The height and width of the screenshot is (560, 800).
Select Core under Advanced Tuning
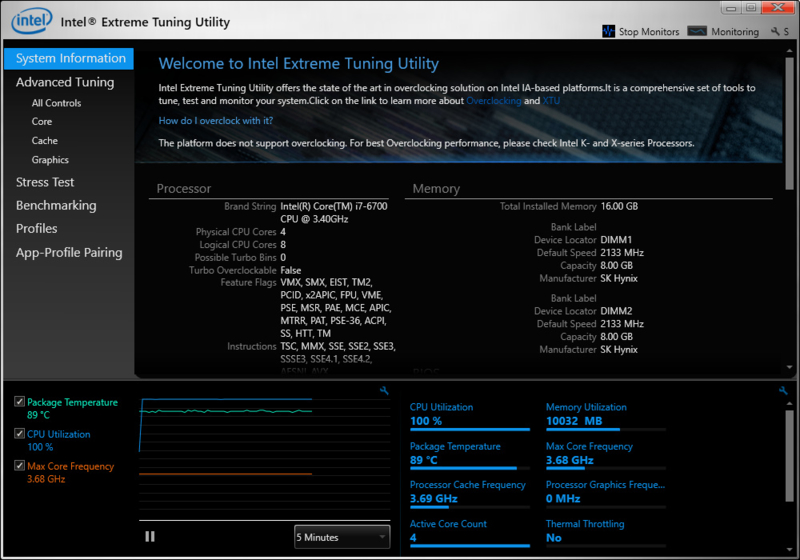click(x=42, y=122)
